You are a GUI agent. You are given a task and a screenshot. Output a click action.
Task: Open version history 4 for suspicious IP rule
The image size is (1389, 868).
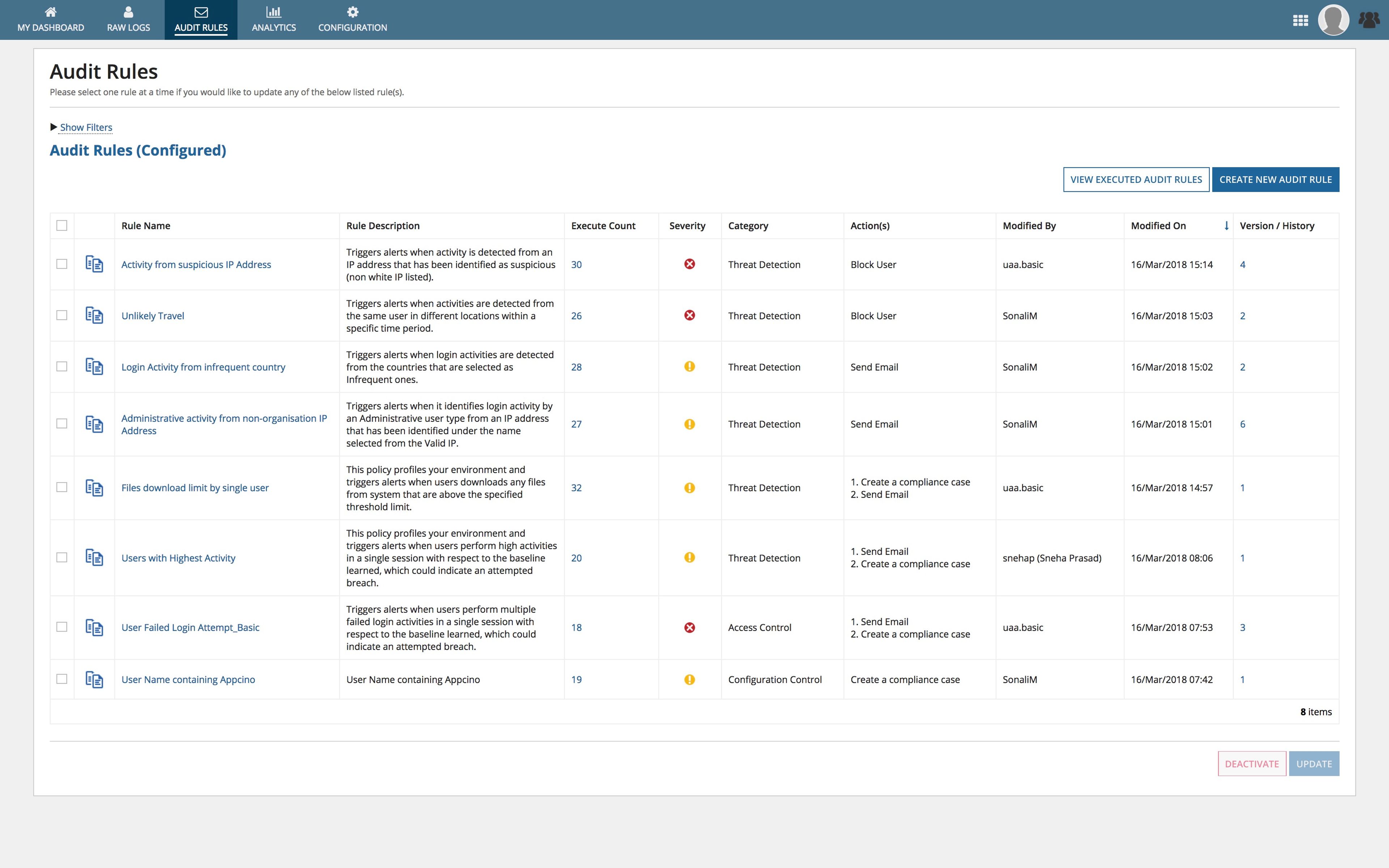point(1243,265)
